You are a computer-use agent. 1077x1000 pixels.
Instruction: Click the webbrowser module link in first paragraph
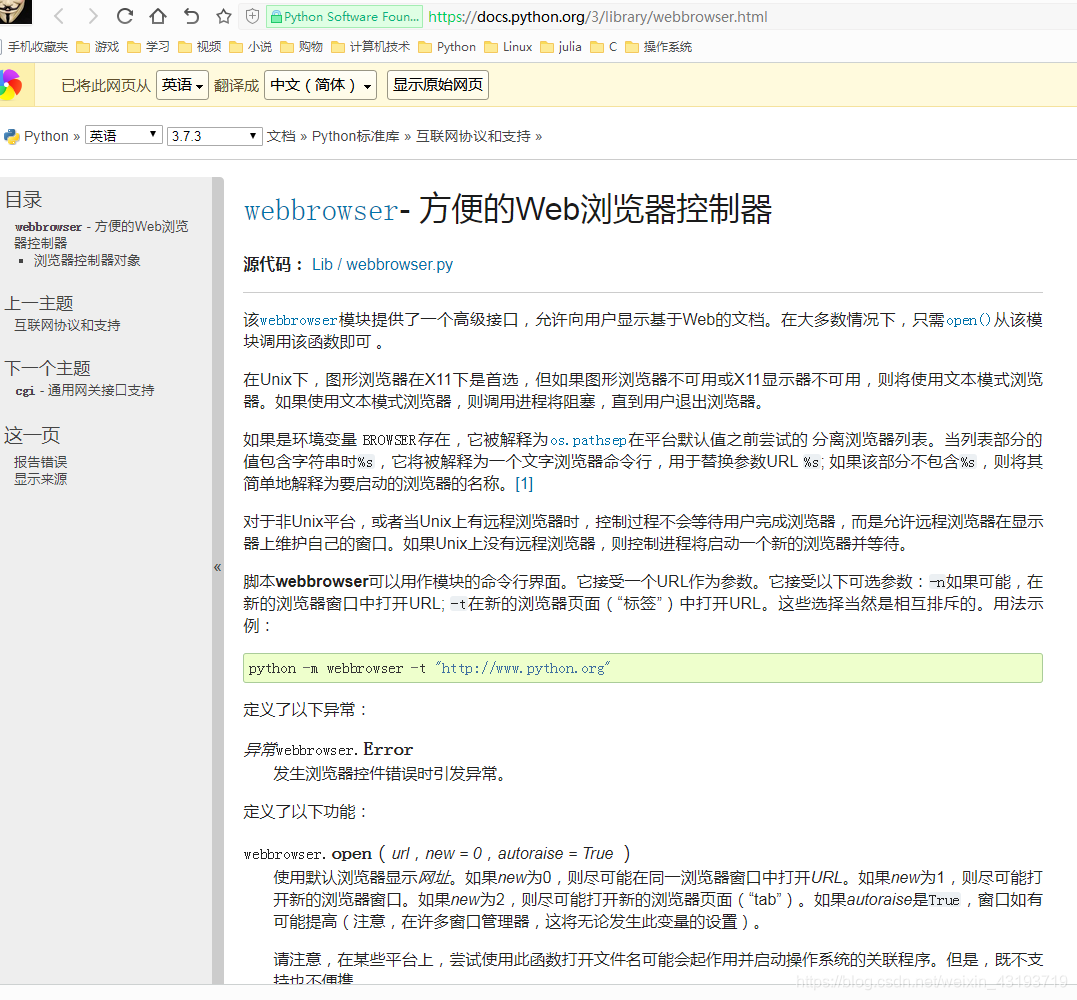[x=299, y=320]
